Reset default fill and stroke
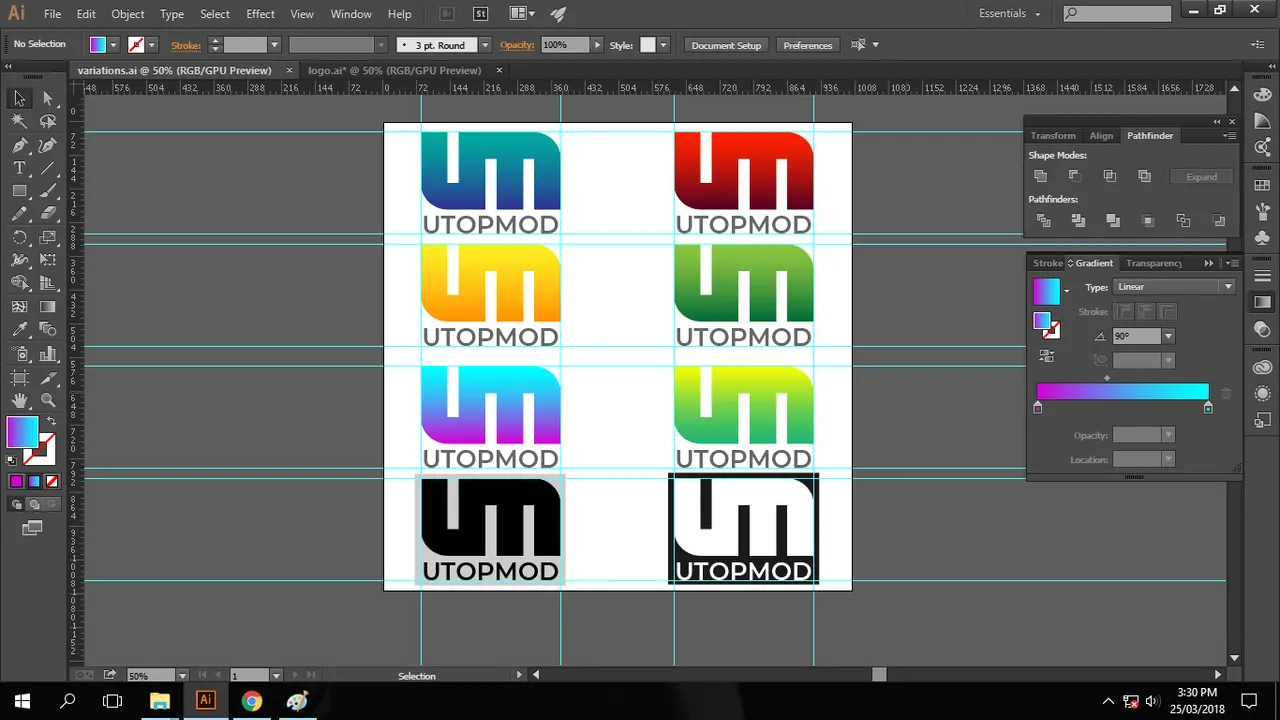Screen dimensions: 1280x720 click(x=12, y=460)
